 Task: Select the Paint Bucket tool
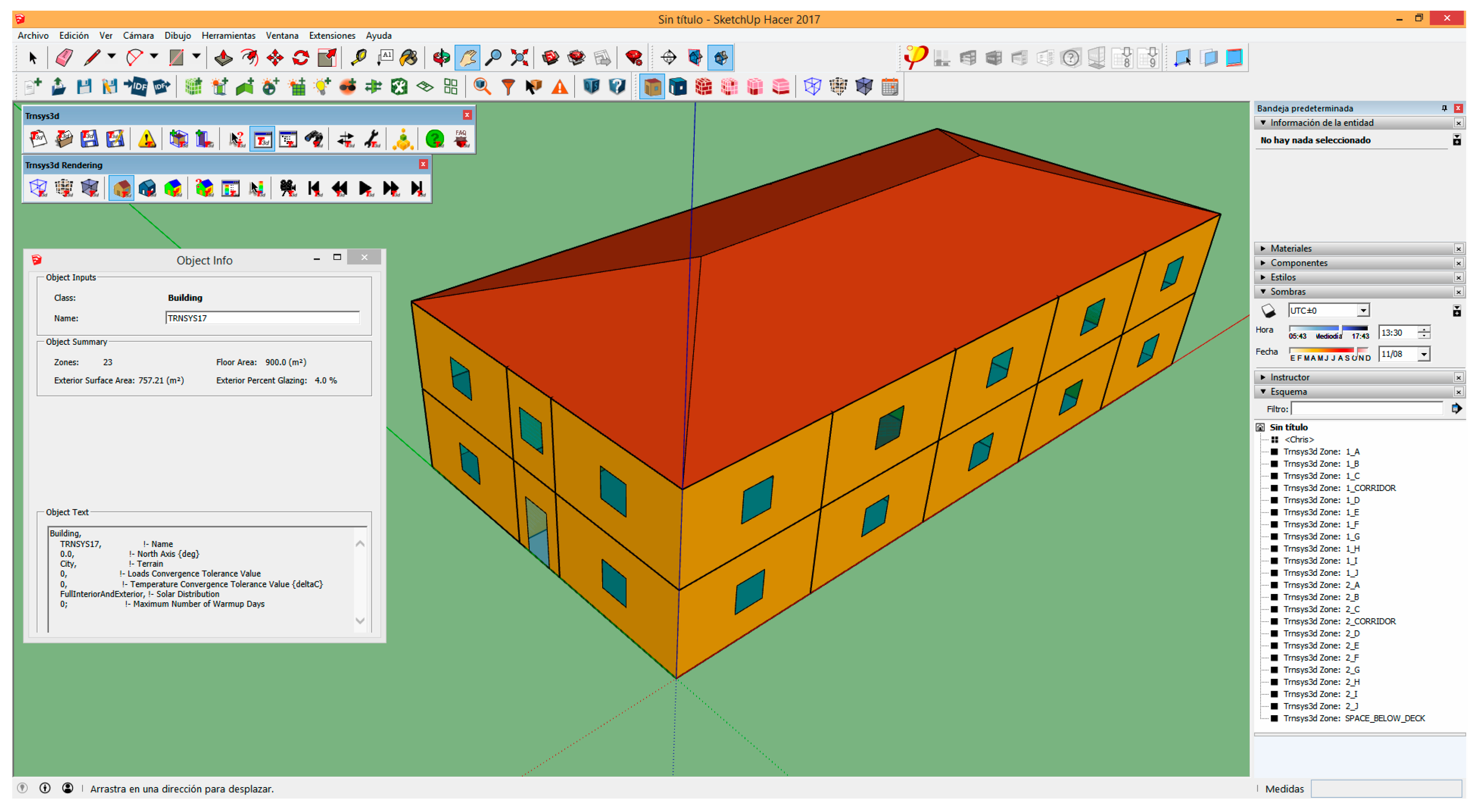pos(409,57)
